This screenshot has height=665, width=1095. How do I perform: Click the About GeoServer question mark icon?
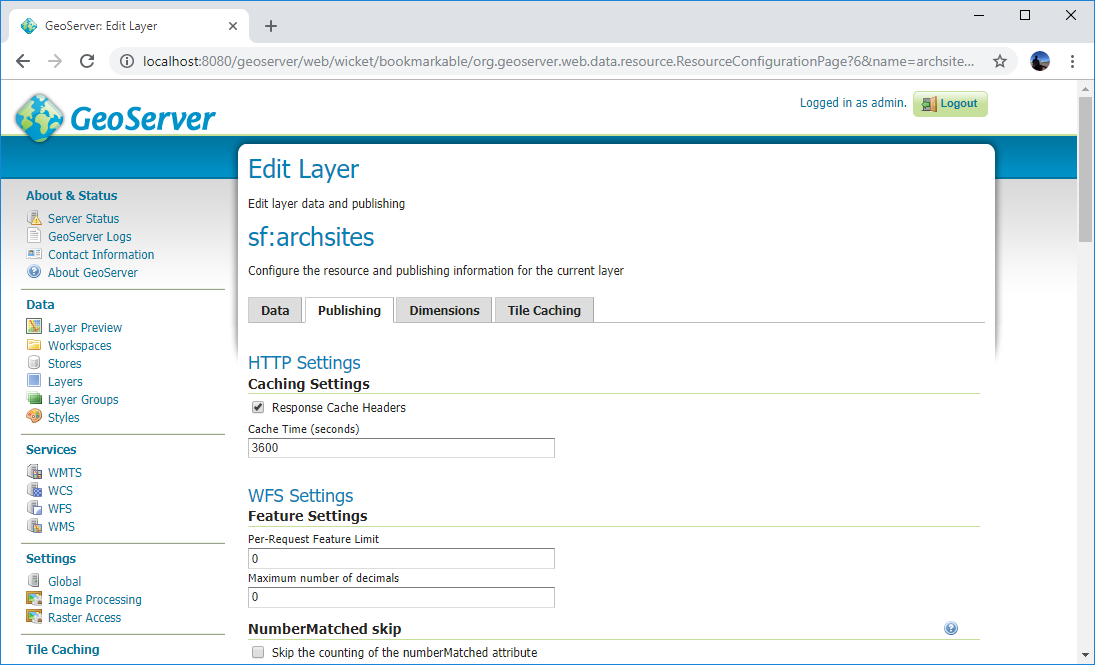[34, 272]
